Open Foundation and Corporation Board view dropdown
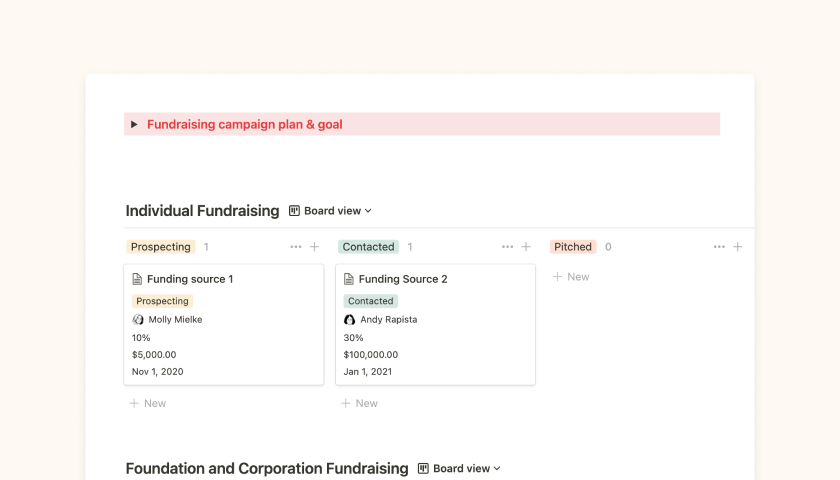 click(x=459, y=468)
